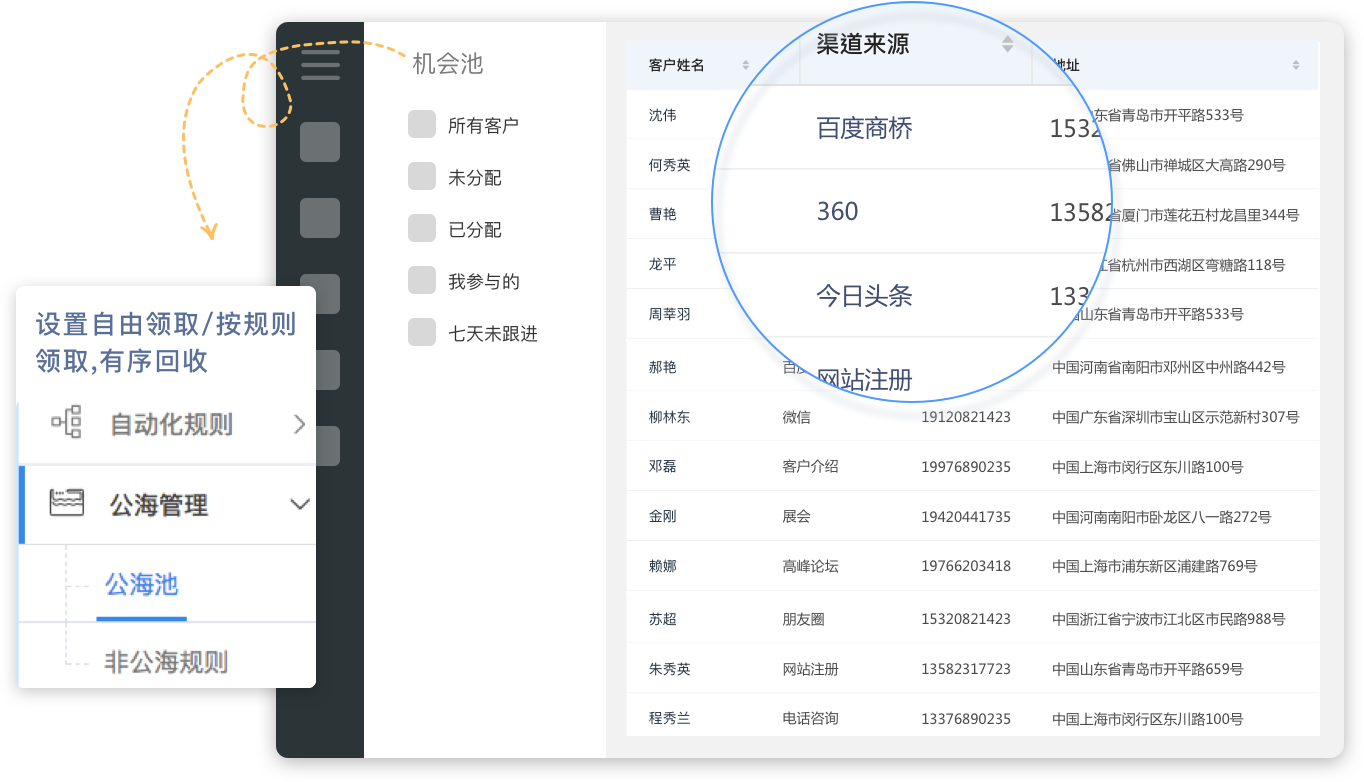The image size is (1364, 782).
Task: Expand the 自动化规则 menu chevron
Action: click(x=299, y=424)
